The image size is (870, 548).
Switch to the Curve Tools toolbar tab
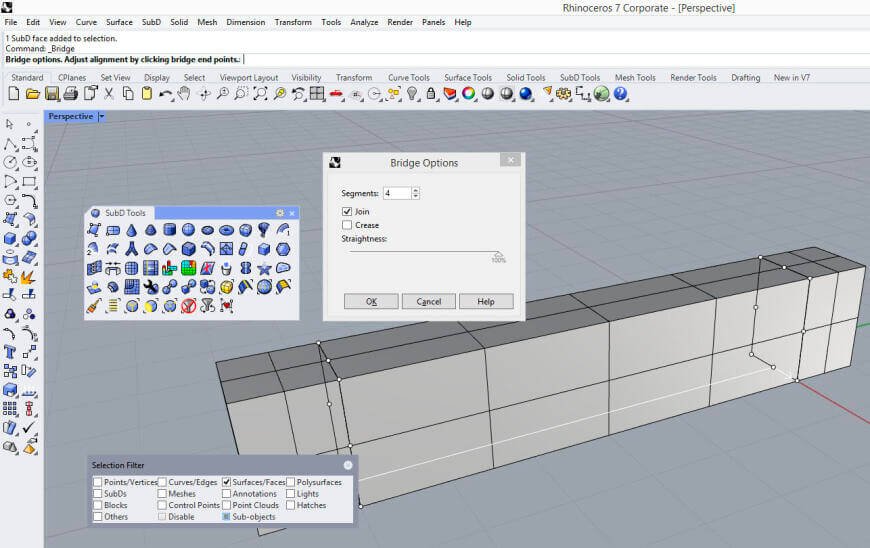pyautogui.click(x=408, y=78)
